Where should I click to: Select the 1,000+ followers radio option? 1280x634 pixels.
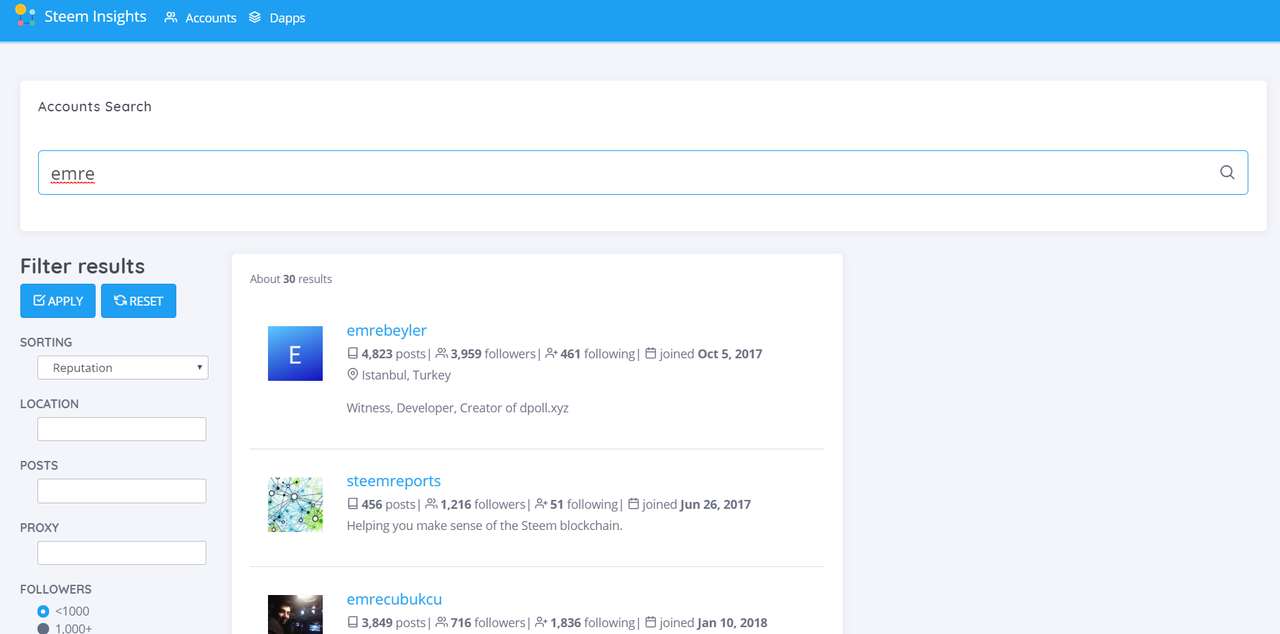tap(43, 629)
